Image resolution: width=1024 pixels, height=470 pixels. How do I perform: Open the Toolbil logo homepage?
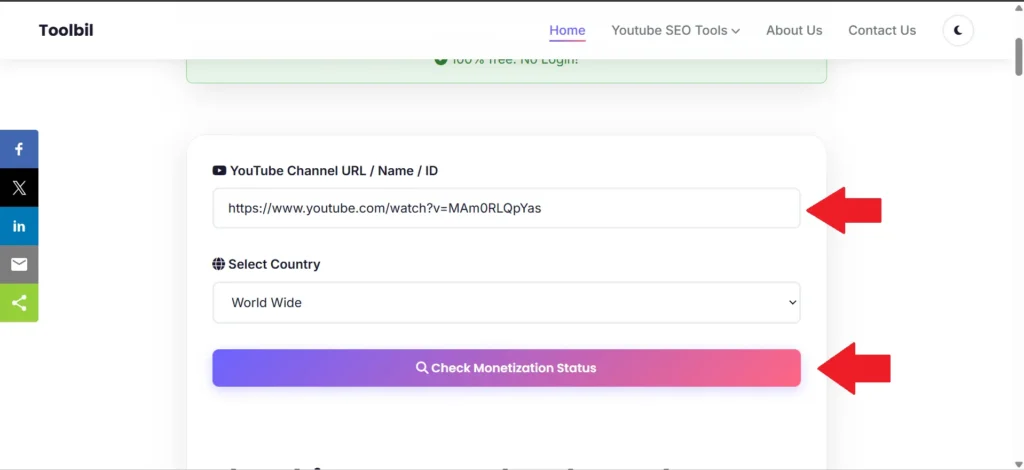[66, 30]
